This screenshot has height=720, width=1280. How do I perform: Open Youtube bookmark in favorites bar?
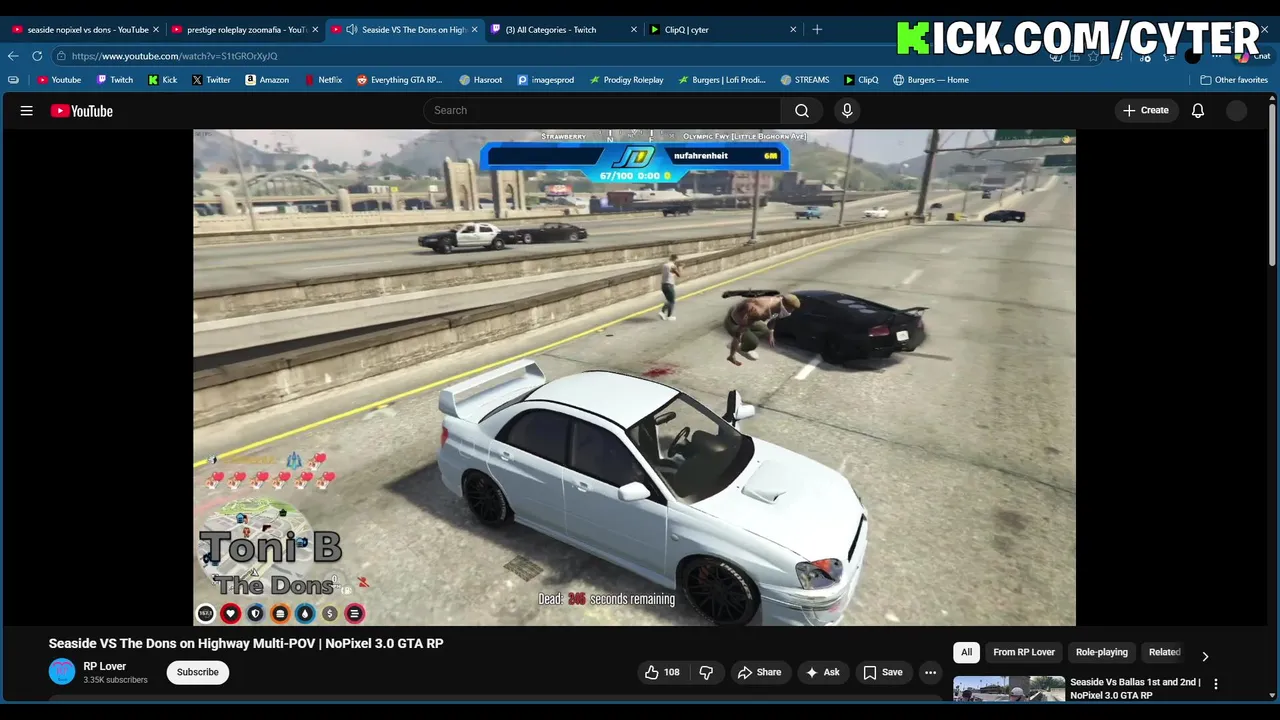tap(59, 80)
